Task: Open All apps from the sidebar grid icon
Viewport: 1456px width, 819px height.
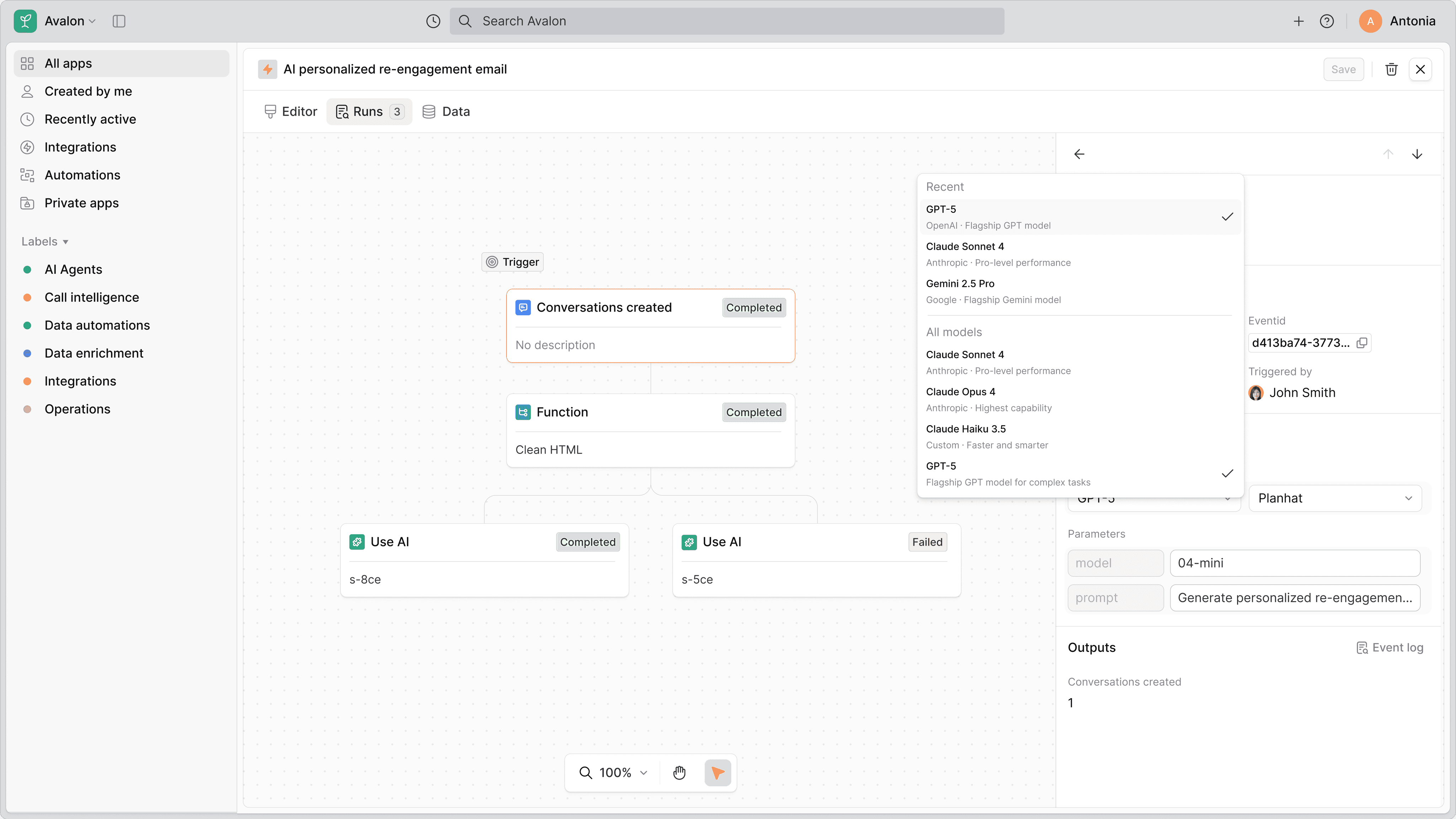Action: click(27, 63)
